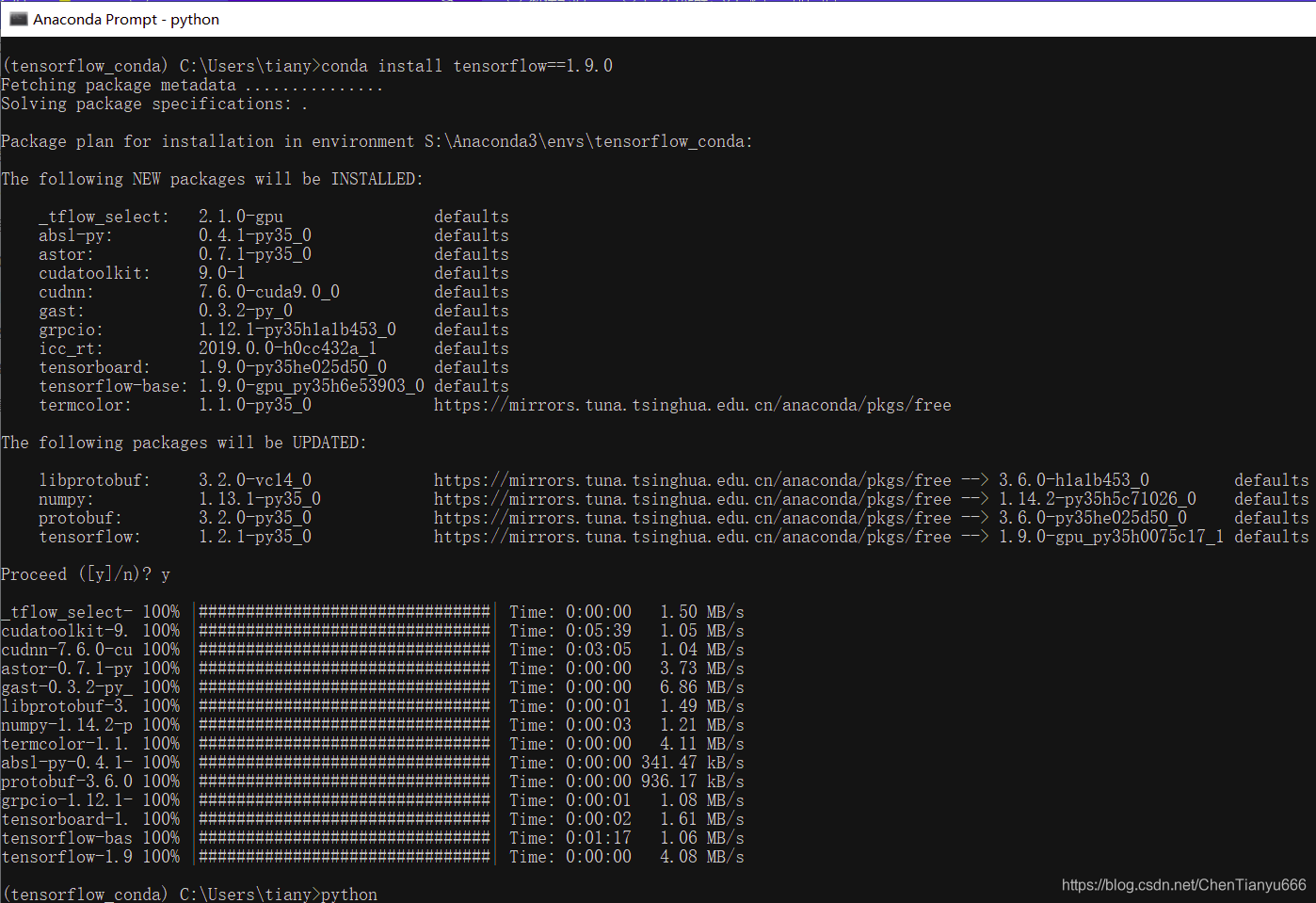The height and width of the screenshot is (903, 1316).
Task: Click cudnn download time '0:03:05'
Action: click(x=599, y=650)
